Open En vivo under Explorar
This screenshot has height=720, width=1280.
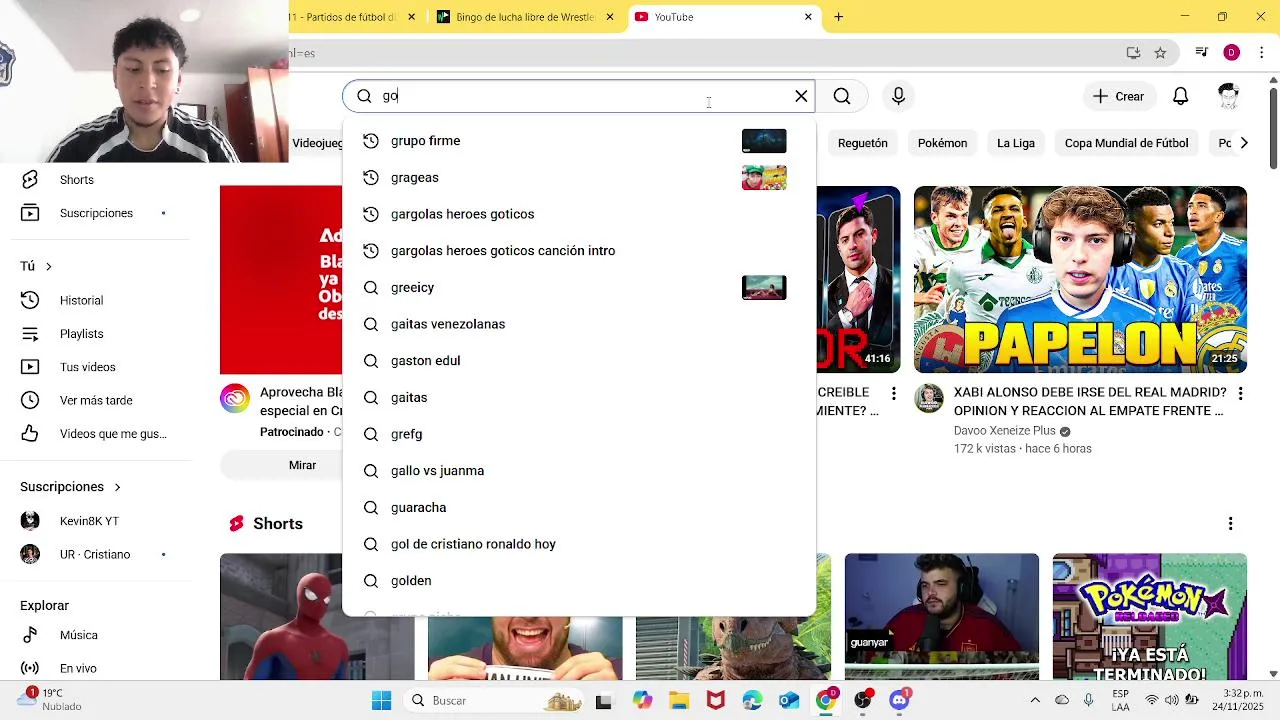78,668
